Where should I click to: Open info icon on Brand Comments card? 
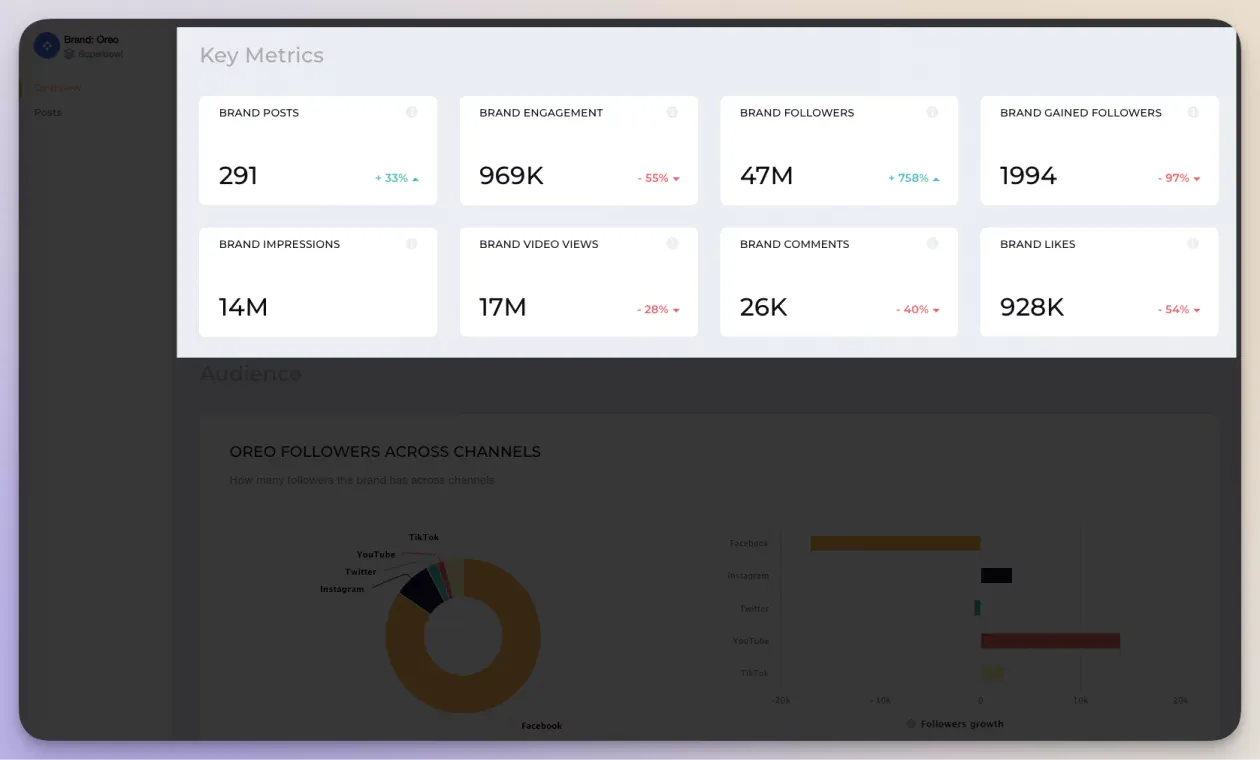coord(932,243)
